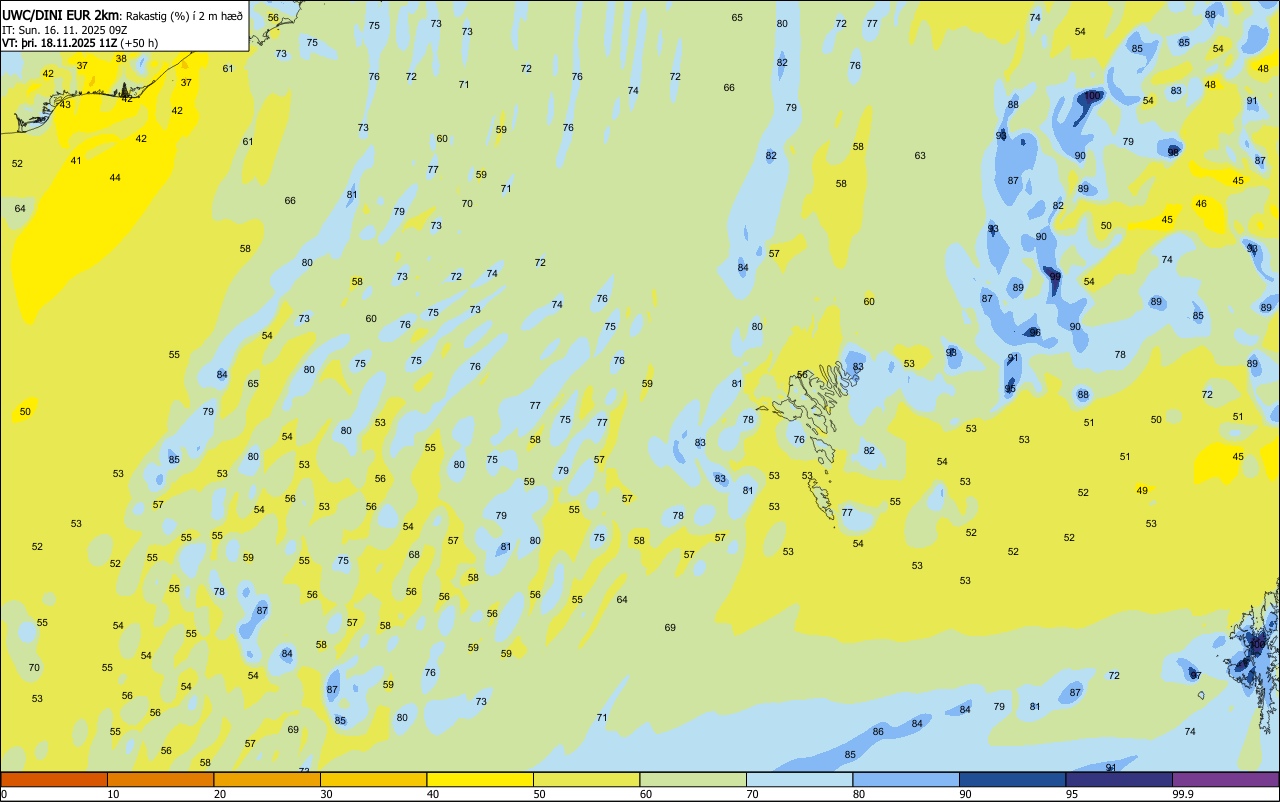Image resolution: width=1280 pixels, height=802 pixels.
Task: Click the gold 30–40 legend swatch
Action: point(373,779)
